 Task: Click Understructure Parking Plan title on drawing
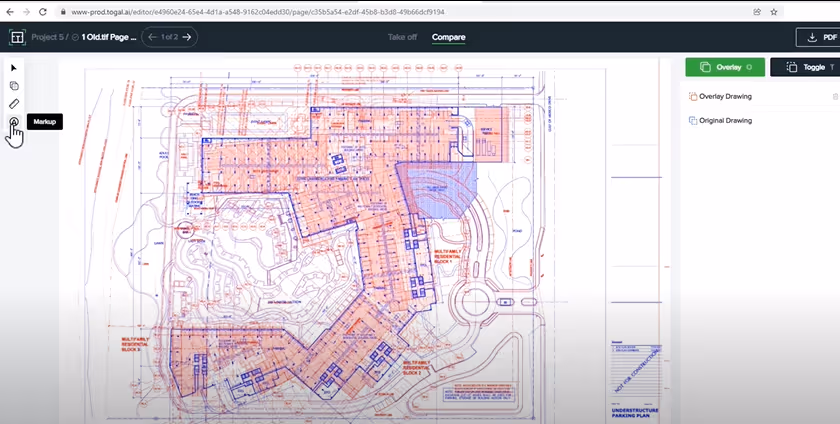(635, 413)
